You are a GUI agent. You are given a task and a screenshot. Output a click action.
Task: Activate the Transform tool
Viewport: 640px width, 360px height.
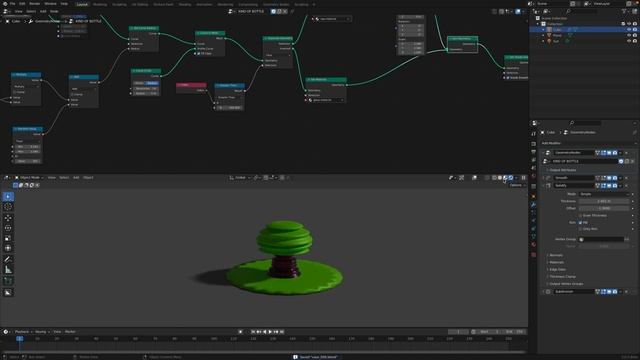point(8,248)
